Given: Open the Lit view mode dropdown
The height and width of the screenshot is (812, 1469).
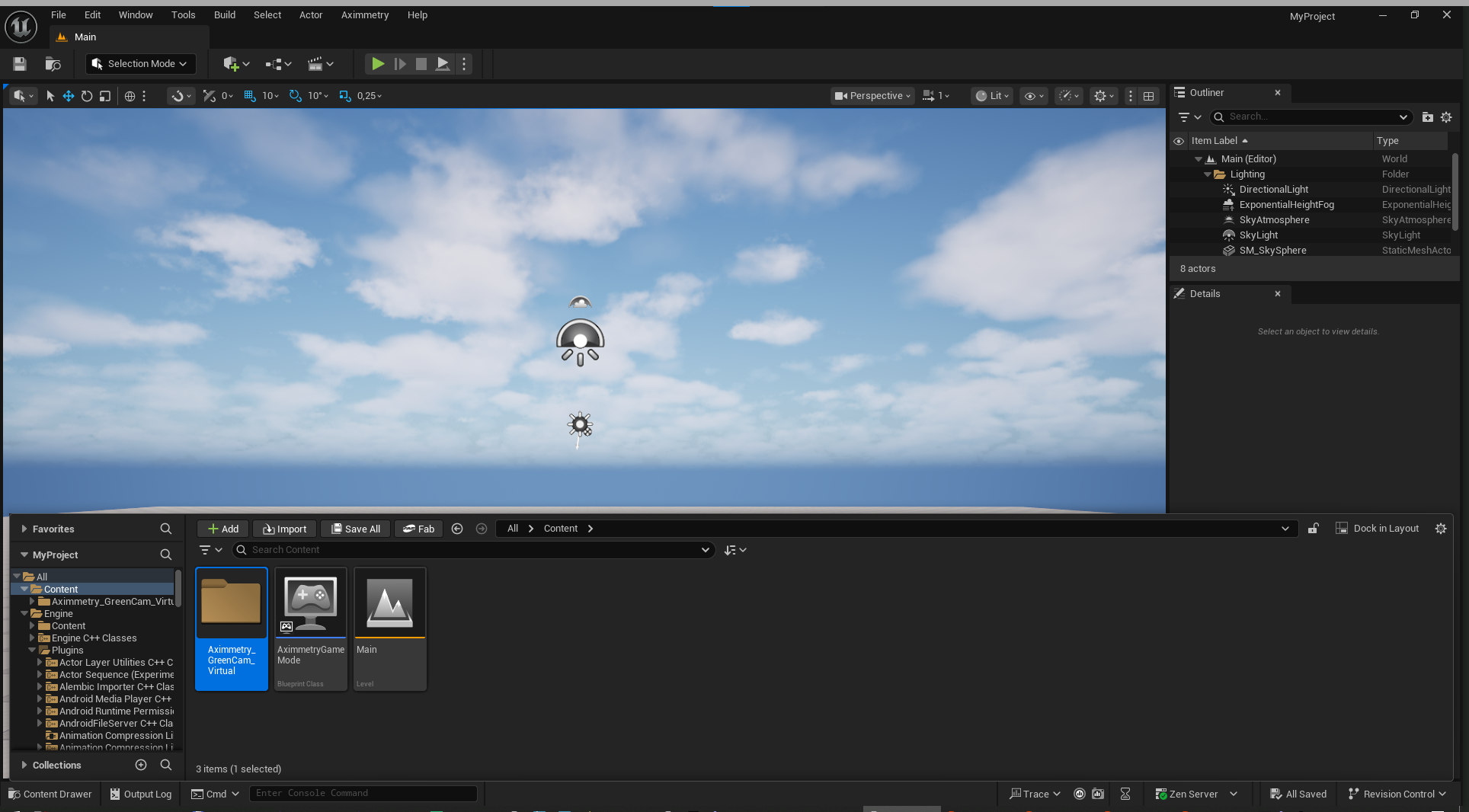Looking at the screenshot, I should (992, 96).
